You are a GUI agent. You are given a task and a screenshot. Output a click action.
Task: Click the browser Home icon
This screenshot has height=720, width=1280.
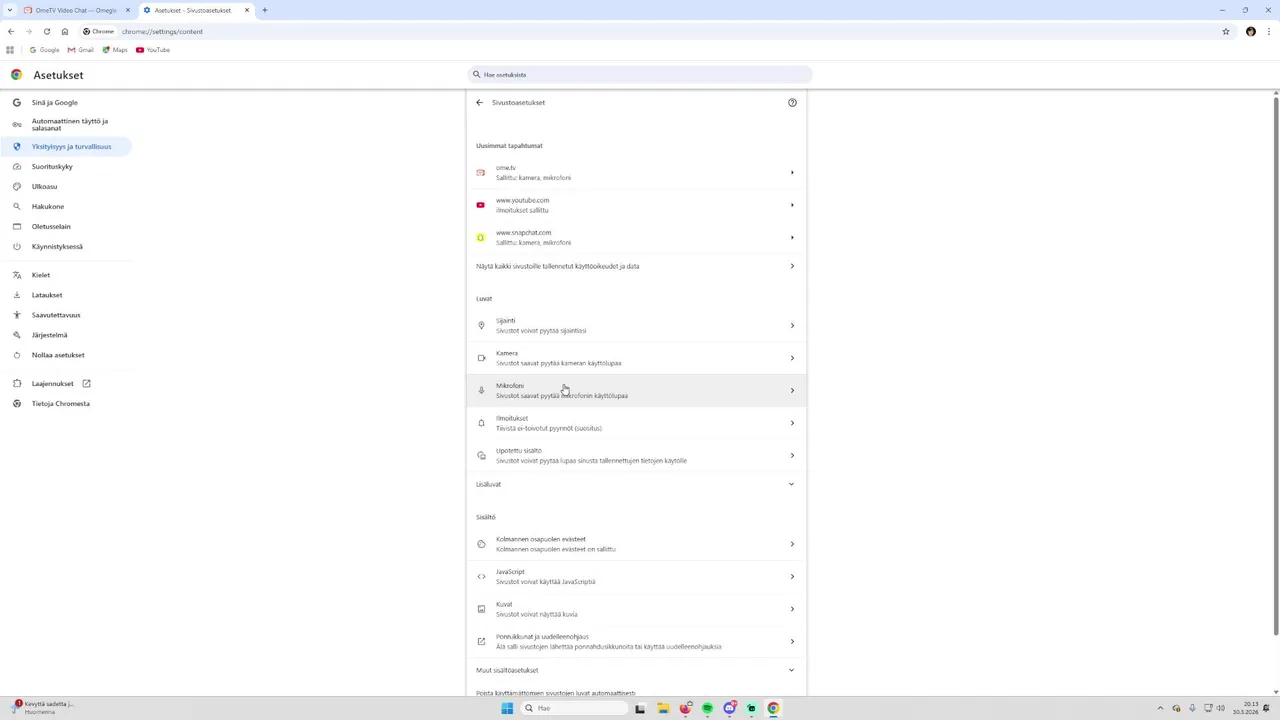[65, 31]
